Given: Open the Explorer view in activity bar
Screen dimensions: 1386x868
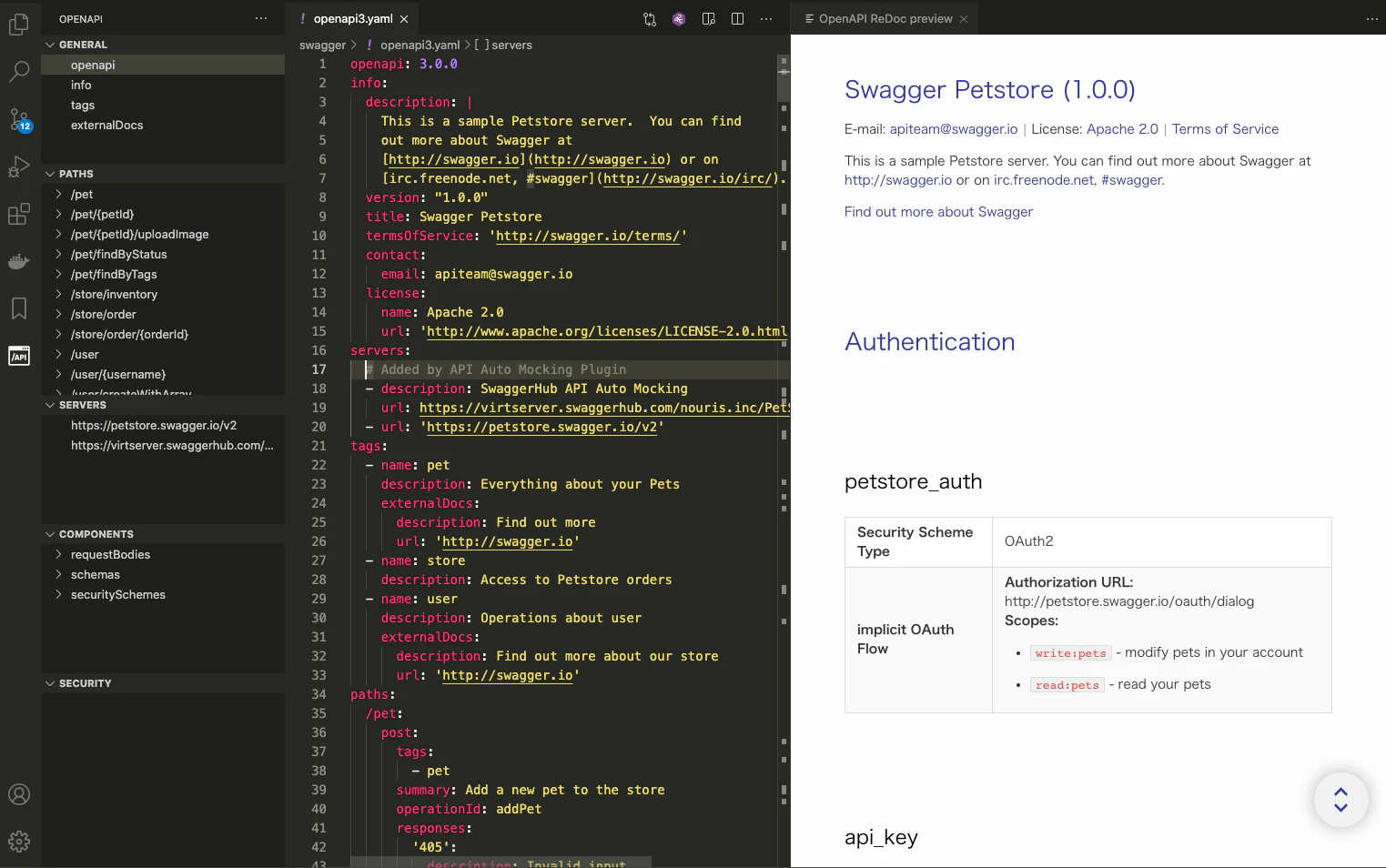Looking at the screenshot, I should 19,24.
